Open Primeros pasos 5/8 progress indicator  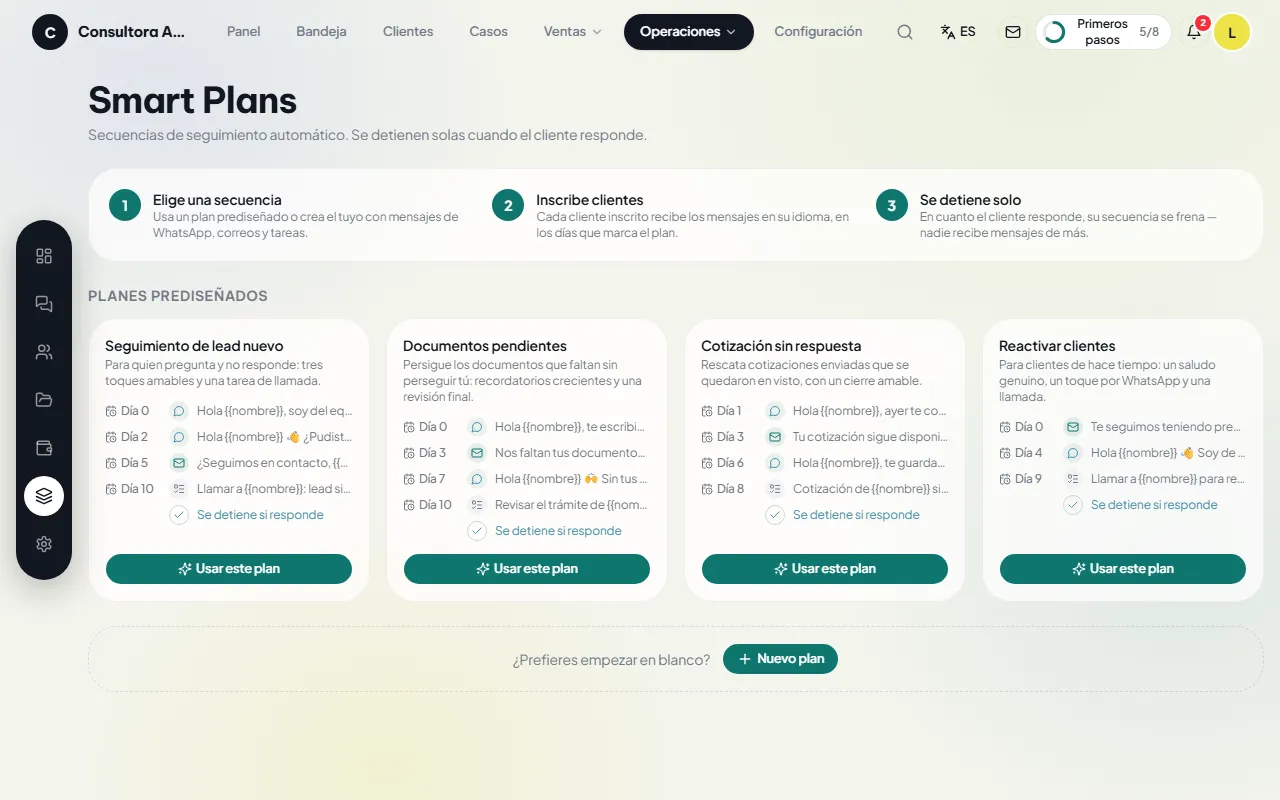click(x=1103, y=32)
